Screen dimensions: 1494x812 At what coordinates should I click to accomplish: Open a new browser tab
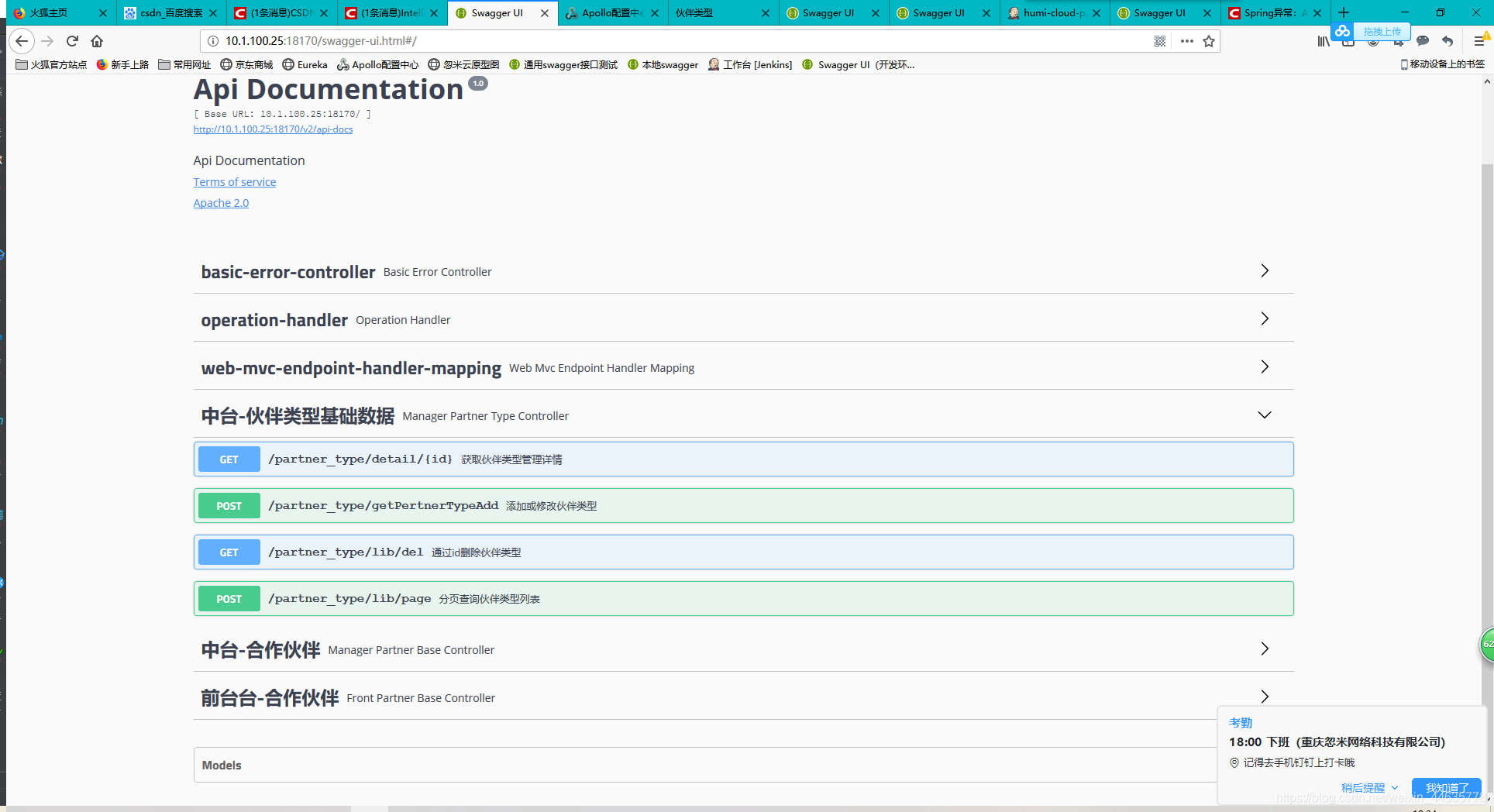coord(1344,12)
